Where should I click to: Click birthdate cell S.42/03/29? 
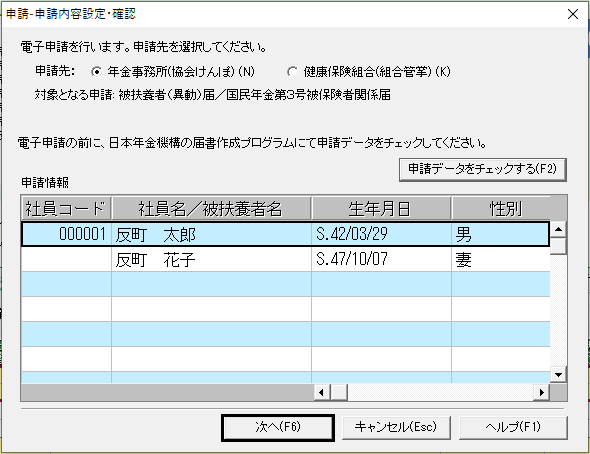click(382, 234)
